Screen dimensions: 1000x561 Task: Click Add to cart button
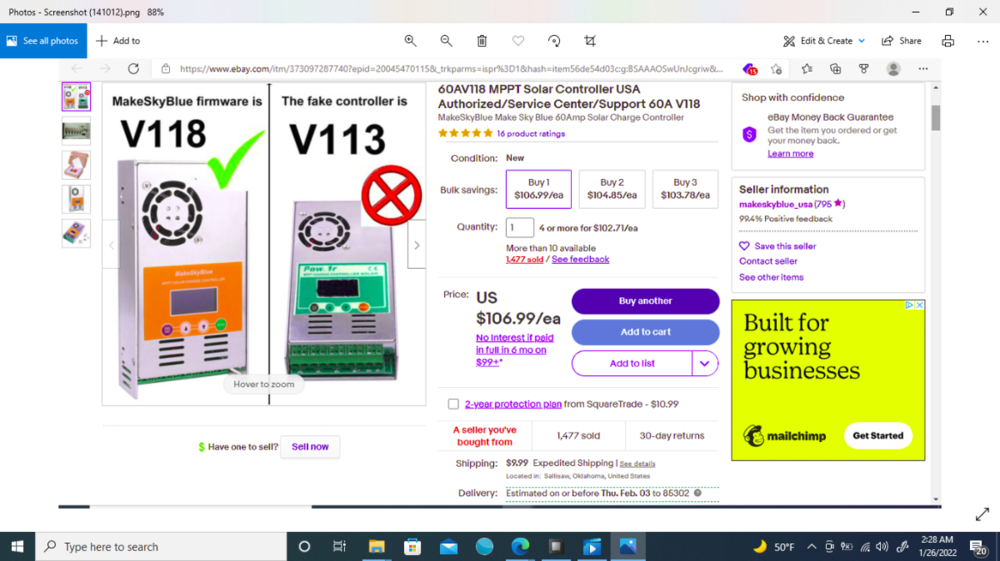[645, 332]
